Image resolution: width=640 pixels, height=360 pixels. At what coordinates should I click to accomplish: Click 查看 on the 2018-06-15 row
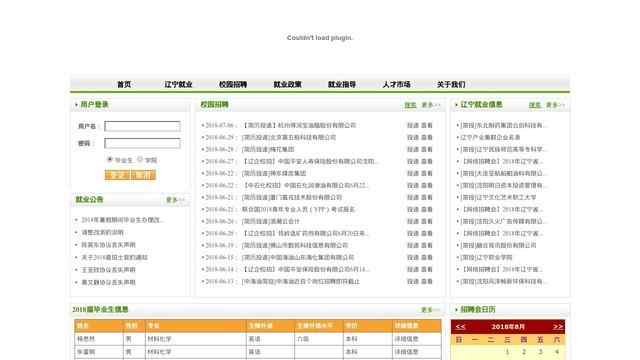click(427, 258)
